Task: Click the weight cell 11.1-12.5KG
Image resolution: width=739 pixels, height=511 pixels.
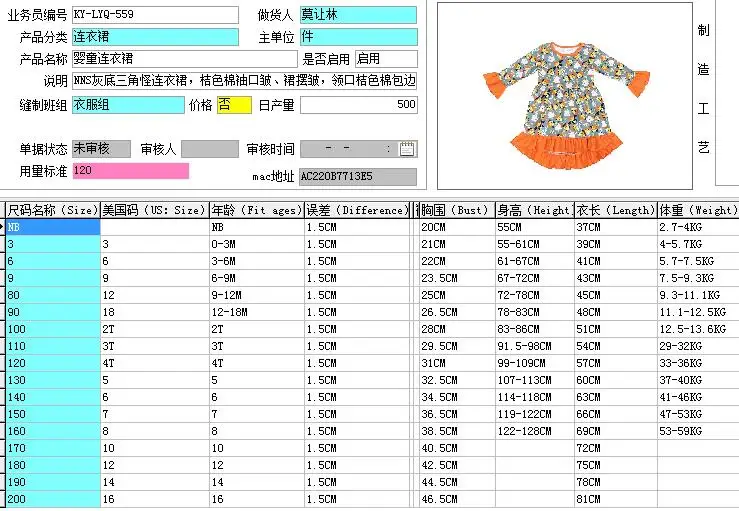Action: (x=698, y=312)
